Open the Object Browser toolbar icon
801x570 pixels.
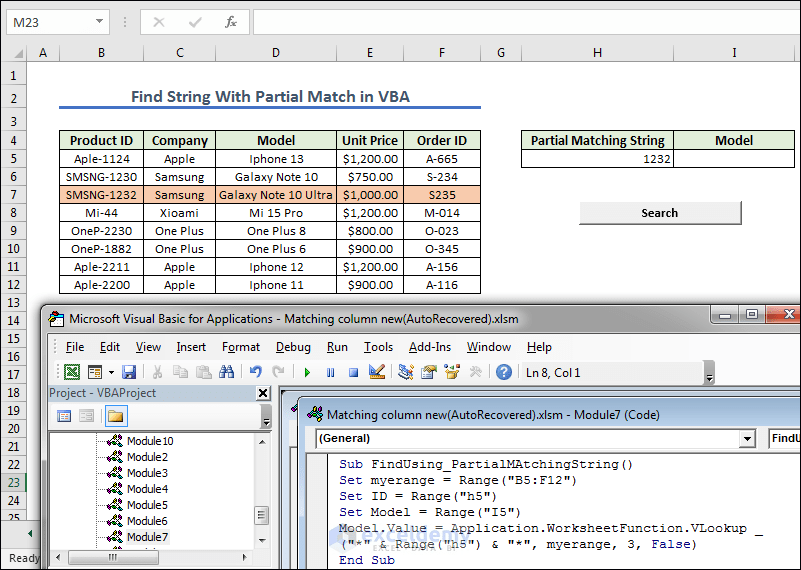coord(452,372)
